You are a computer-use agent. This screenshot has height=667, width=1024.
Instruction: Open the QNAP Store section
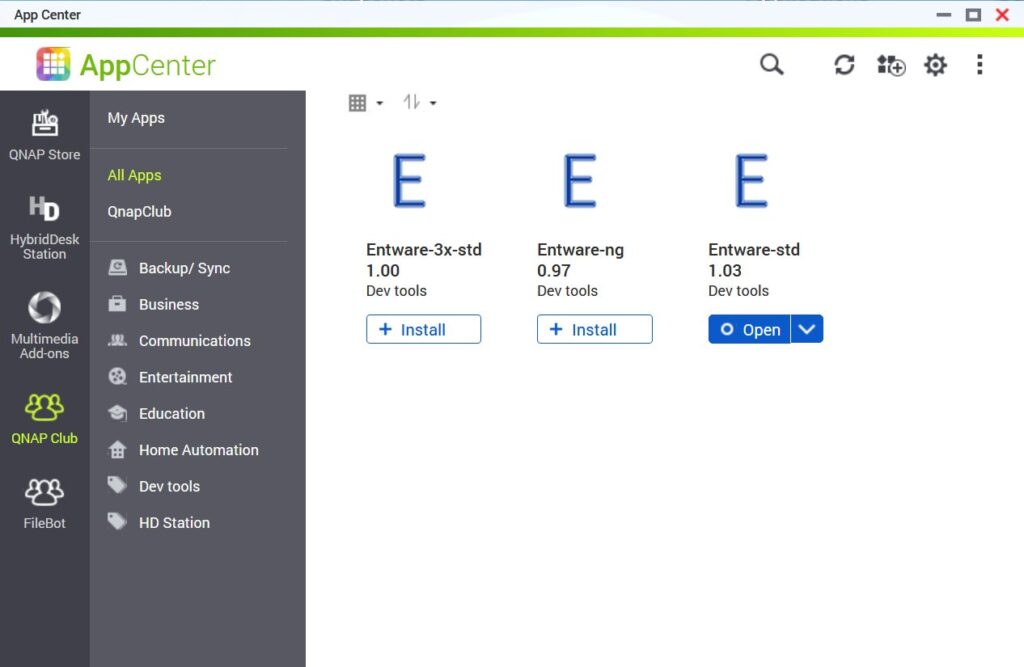coord(44,135)
